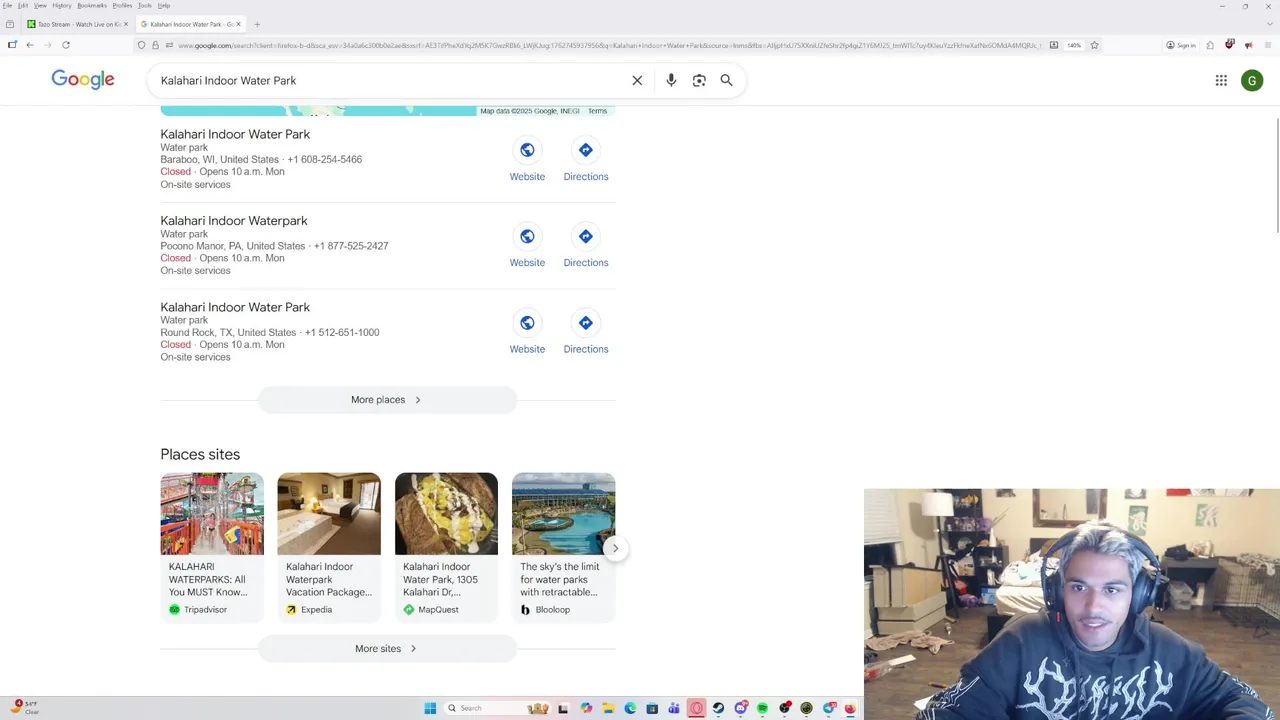This screenshot has height=720, width=1280.
Task: Open Firefox View button
Action: (10, 24)
